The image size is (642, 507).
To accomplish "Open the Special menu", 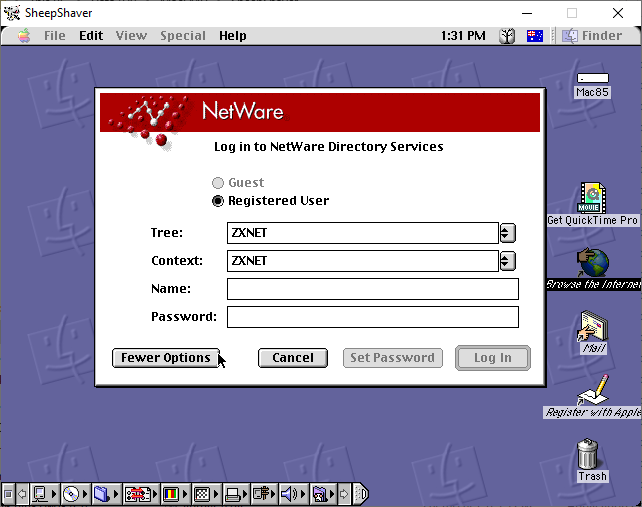I will click(x=183, y=36).
